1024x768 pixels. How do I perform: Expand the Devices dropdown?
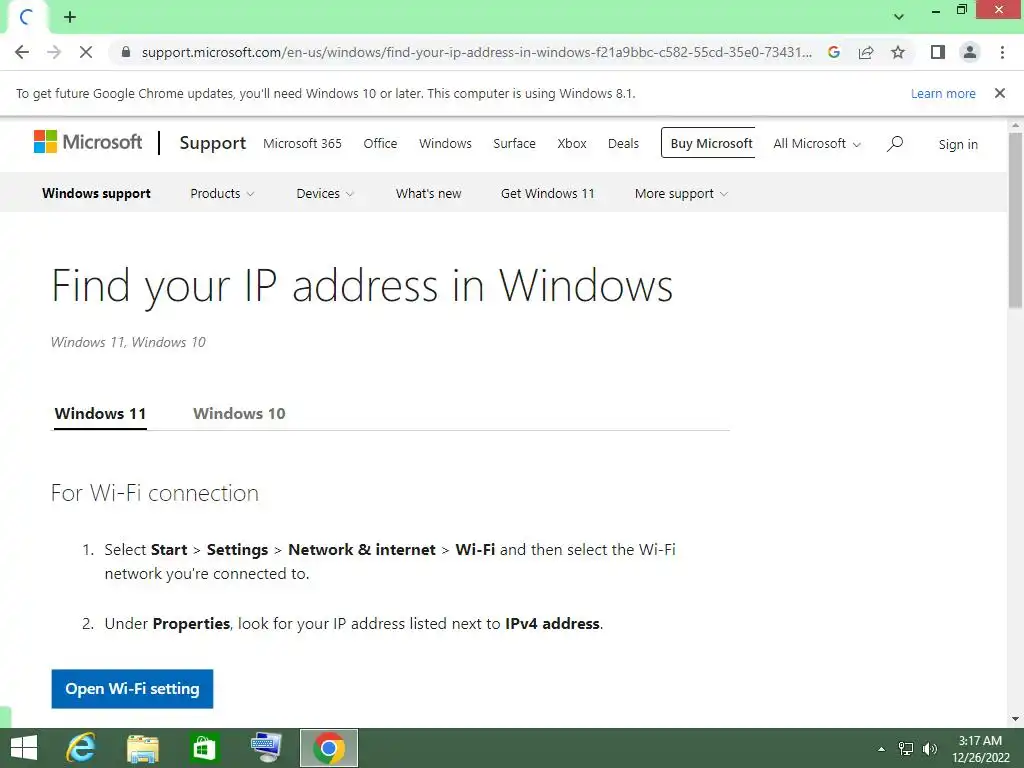click(x=325, y=193)
